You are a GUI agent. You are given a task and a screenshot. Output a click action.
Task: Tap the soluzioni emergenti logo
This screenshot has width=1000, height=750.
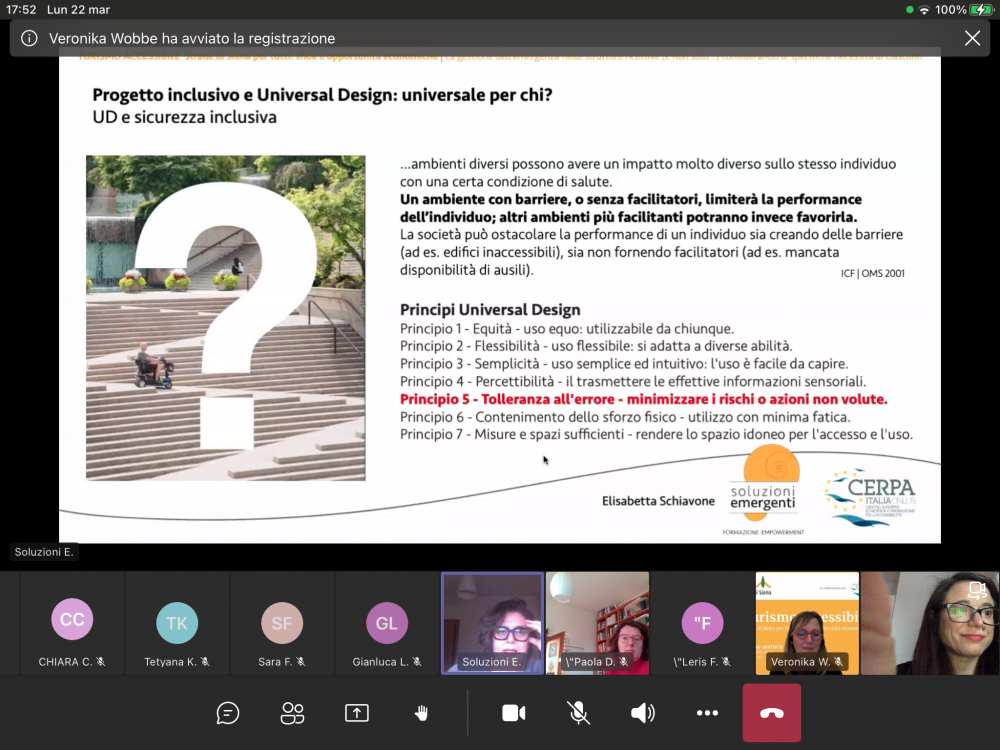pyautogui.click(x=764, y=491)
